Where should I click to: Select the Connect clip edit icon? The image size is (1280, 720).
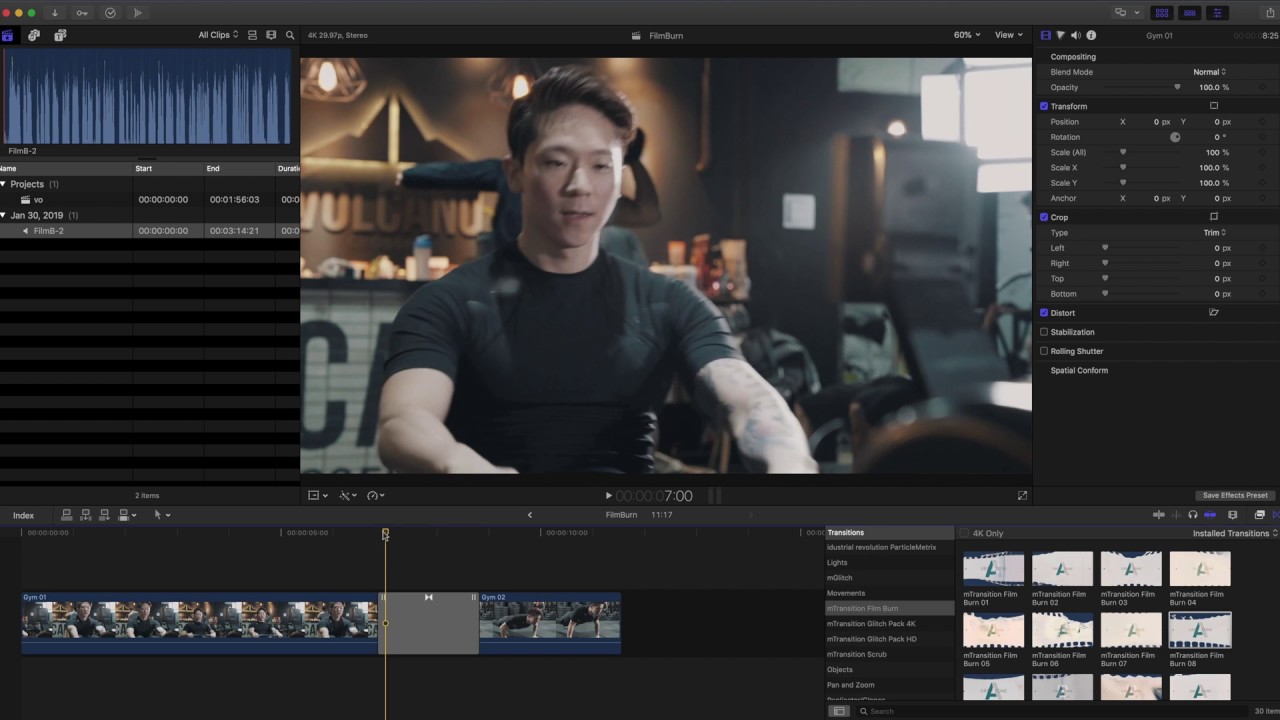click(x=67, y=514)
